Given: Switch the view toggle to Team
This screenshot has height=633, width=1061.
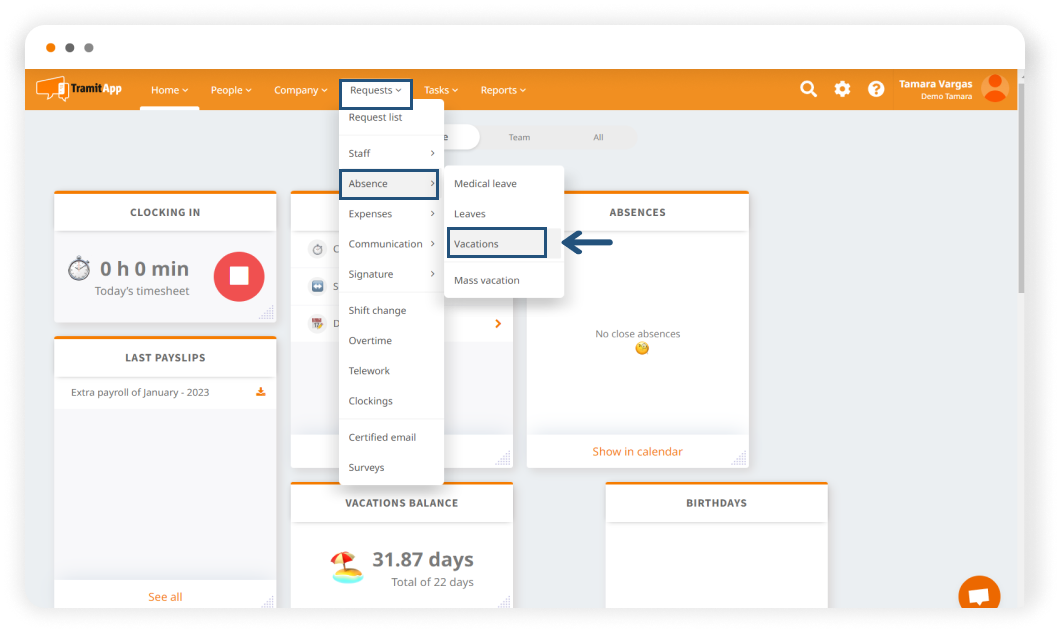Looking at the screenshot, I should [519, 138].
